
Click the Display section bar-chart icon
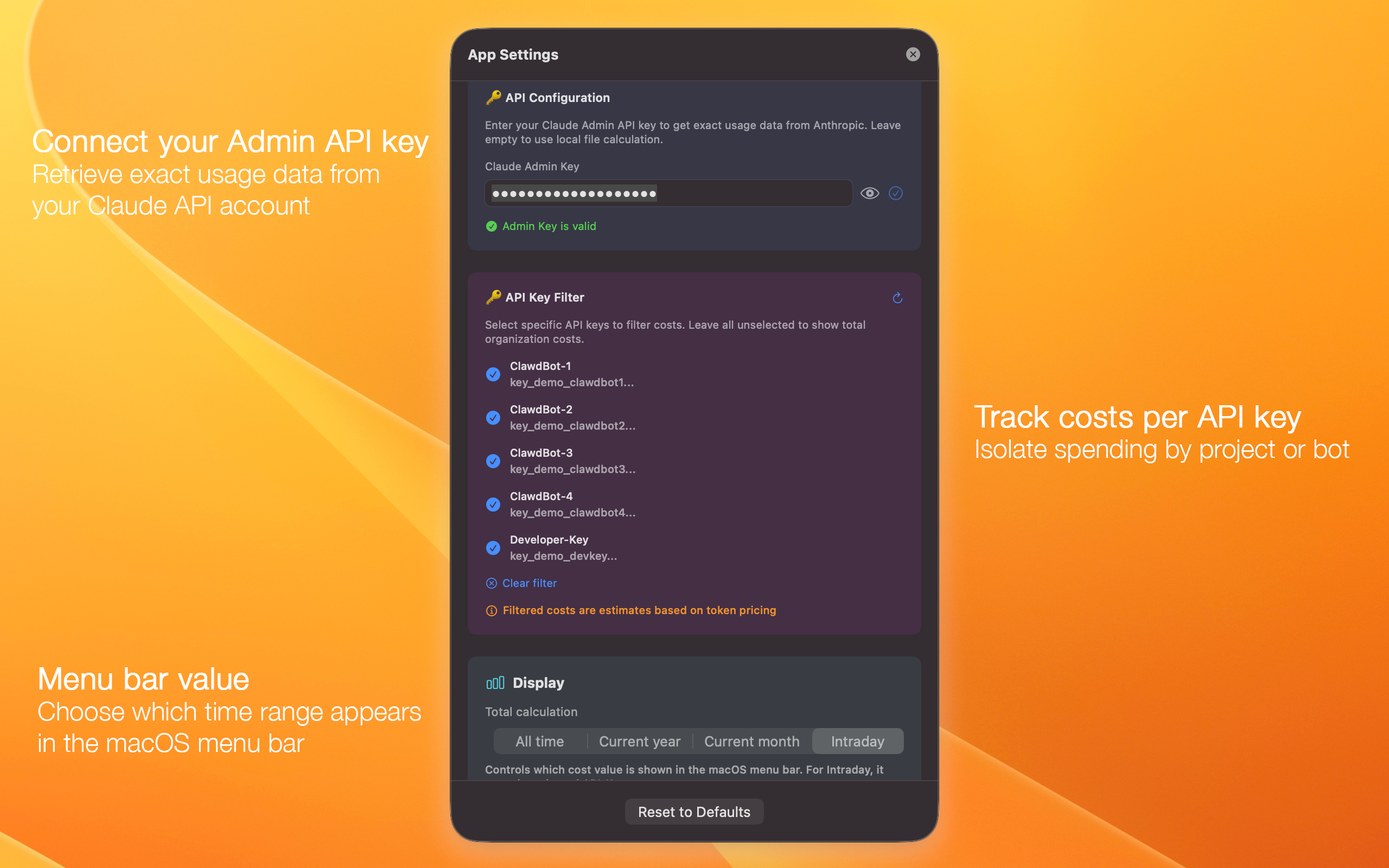click(x=496, y=682)
